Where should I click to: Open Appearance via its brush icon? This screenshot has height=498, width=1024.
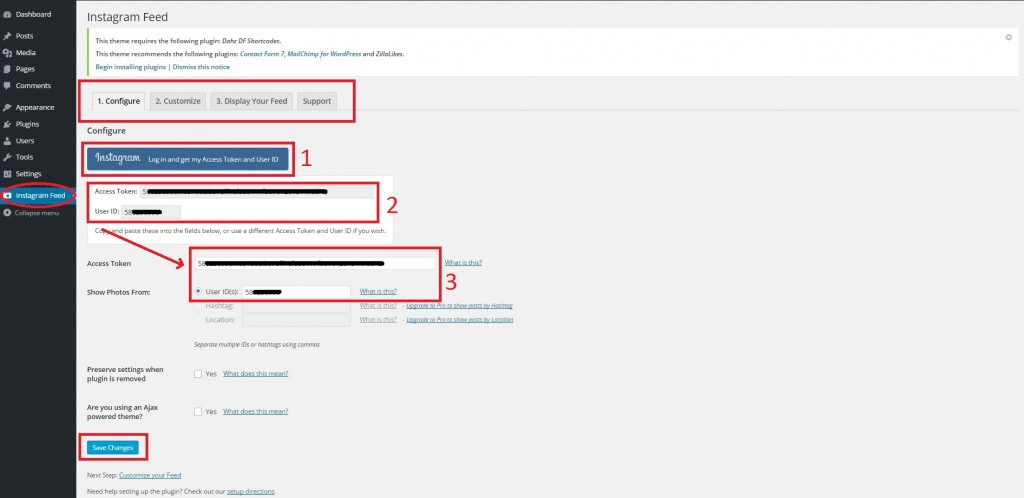(8, 107)
